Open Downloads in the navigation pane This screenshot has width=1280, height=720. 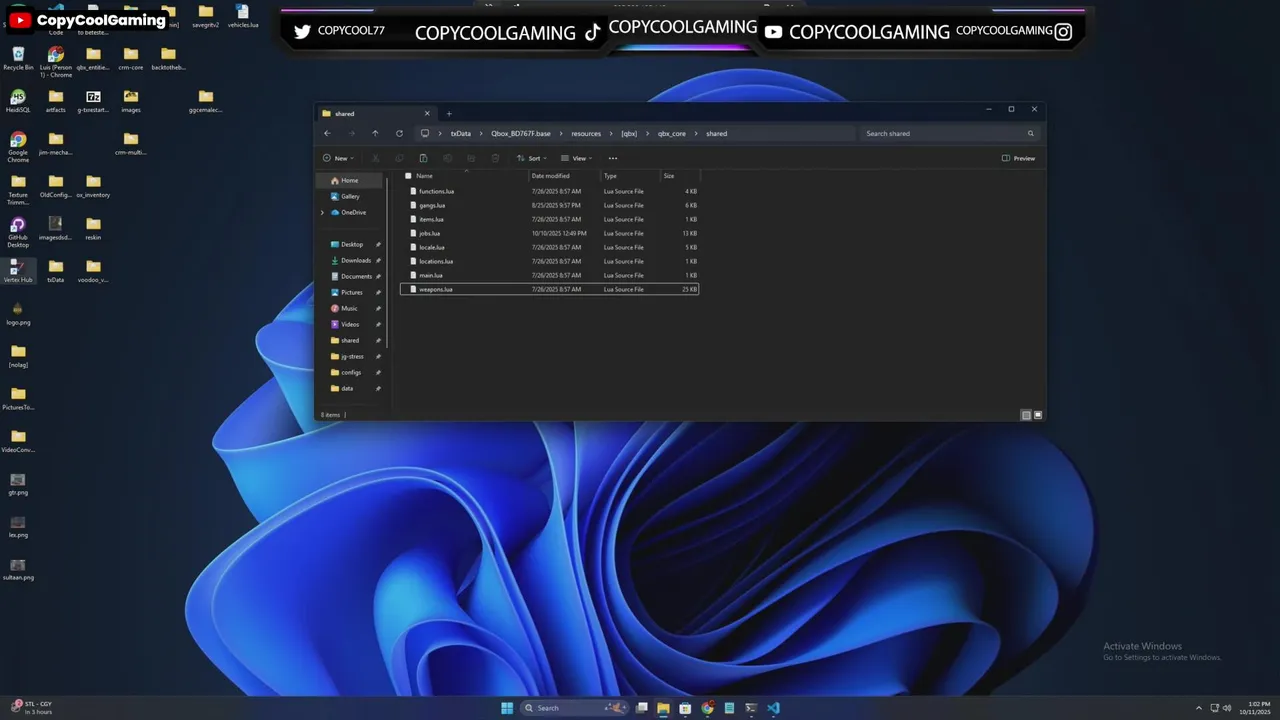tap(355, 260)
